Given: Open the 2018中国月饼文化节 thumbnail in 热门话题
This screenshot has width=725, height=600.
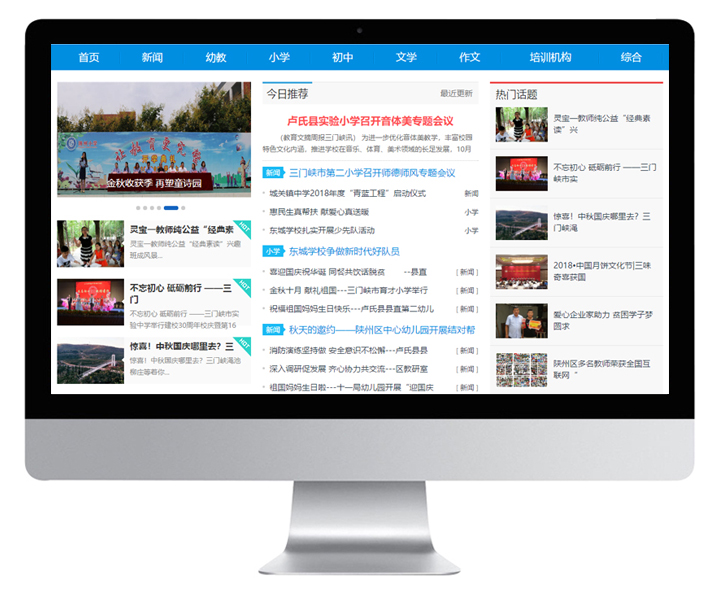Looking at the screenshot, I should (521, 271).
